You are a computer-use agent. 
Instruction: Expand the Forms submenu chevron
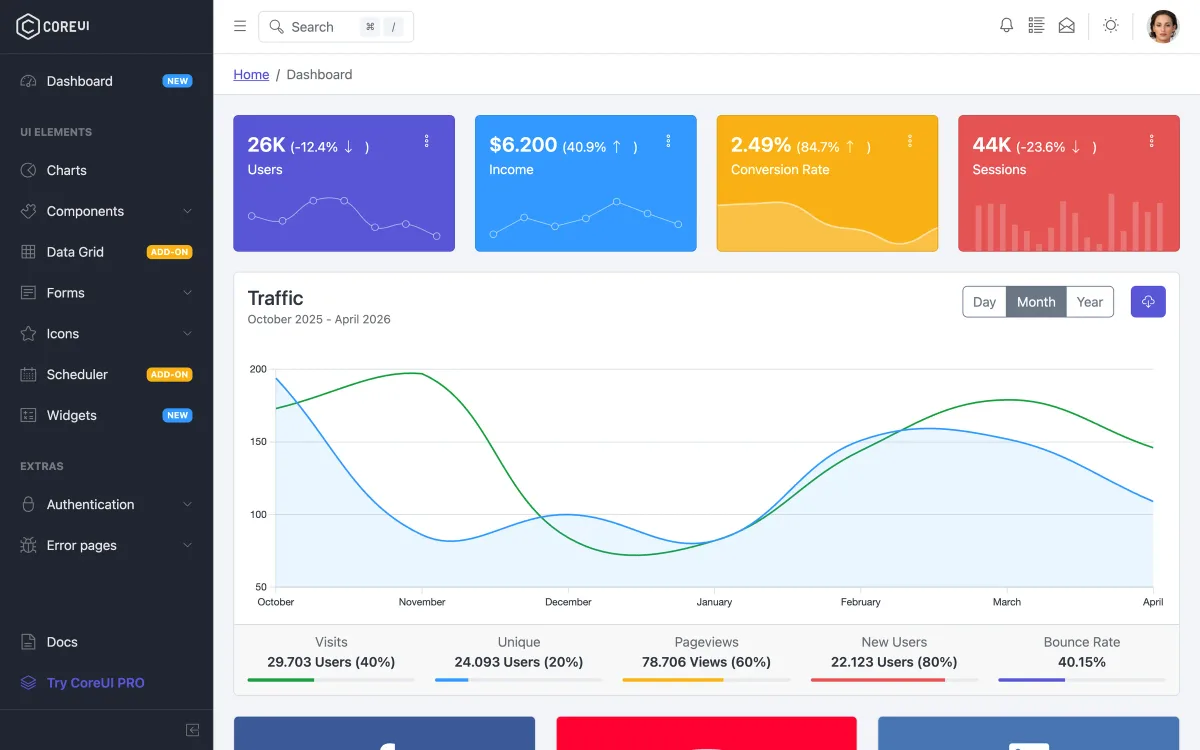[187, 293]
